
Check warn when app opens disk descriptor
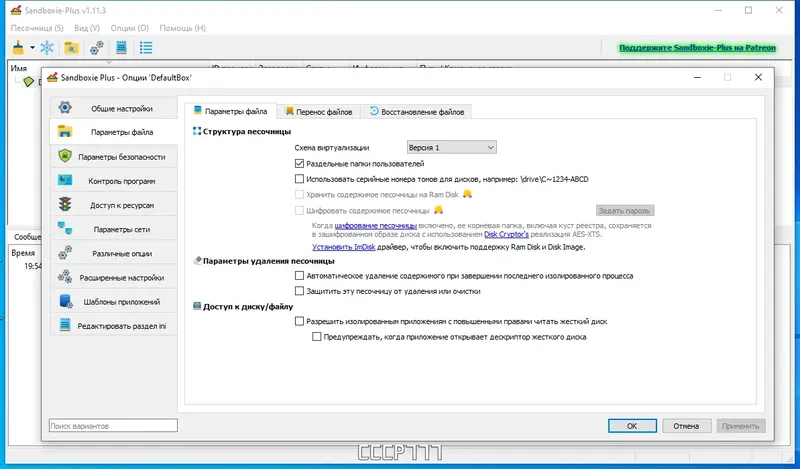pos(316,337)
